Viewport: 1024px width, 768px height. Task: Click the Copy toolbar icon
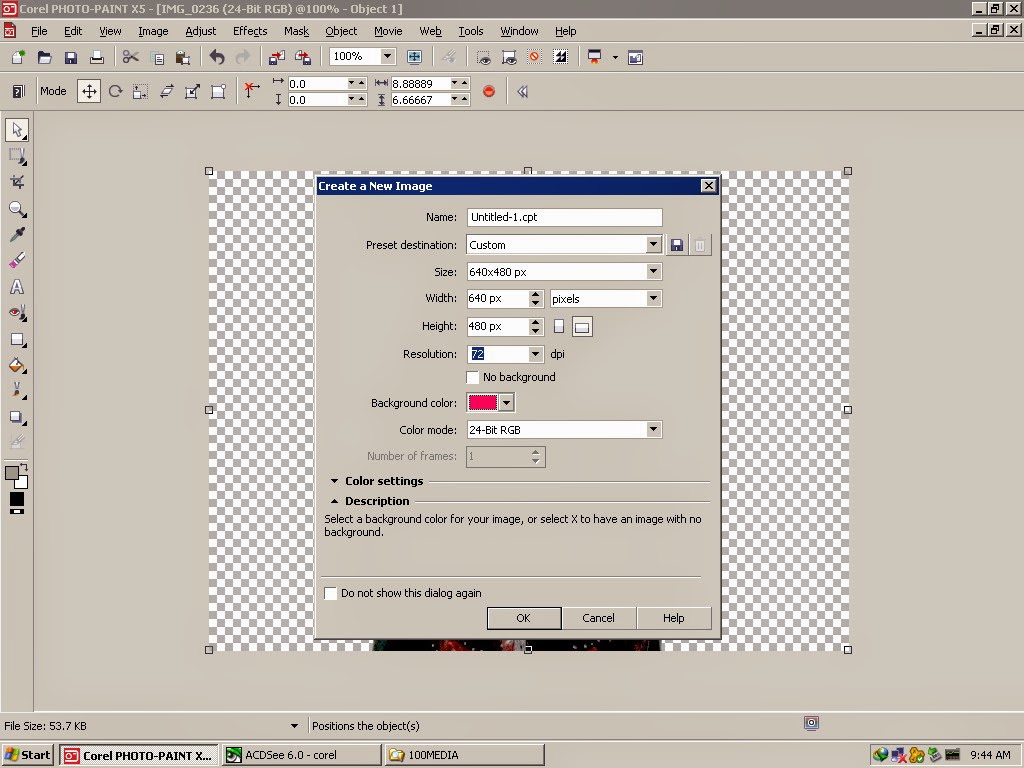pyautogui.click(x=157, y=57)
